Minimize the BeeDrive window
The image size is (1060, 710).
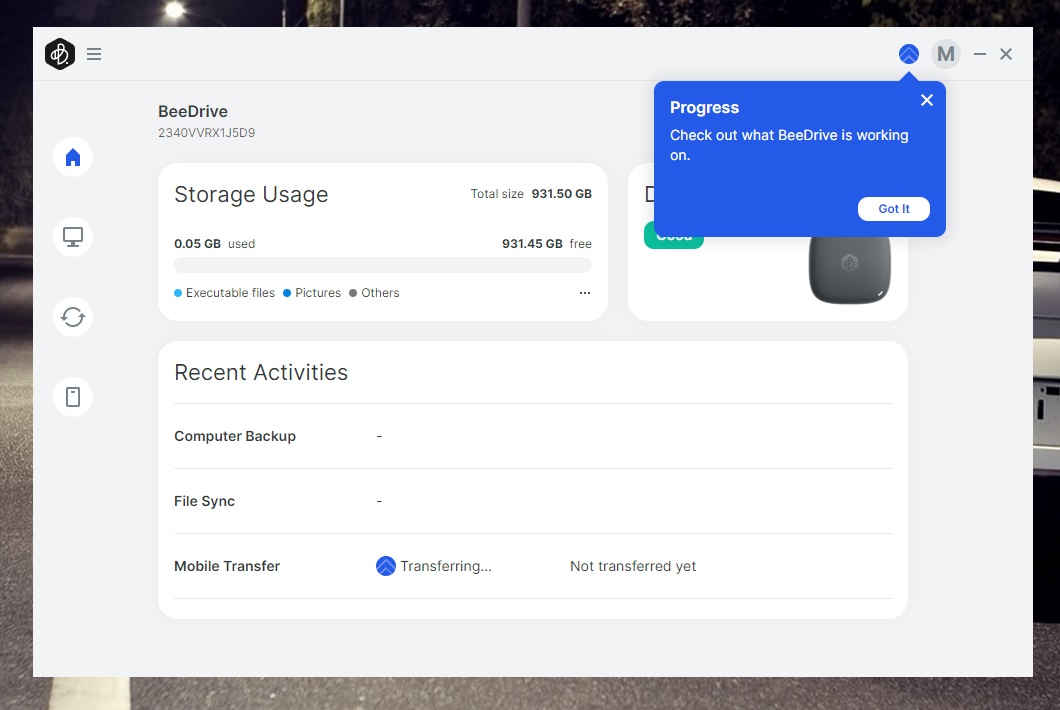[980, 54]
